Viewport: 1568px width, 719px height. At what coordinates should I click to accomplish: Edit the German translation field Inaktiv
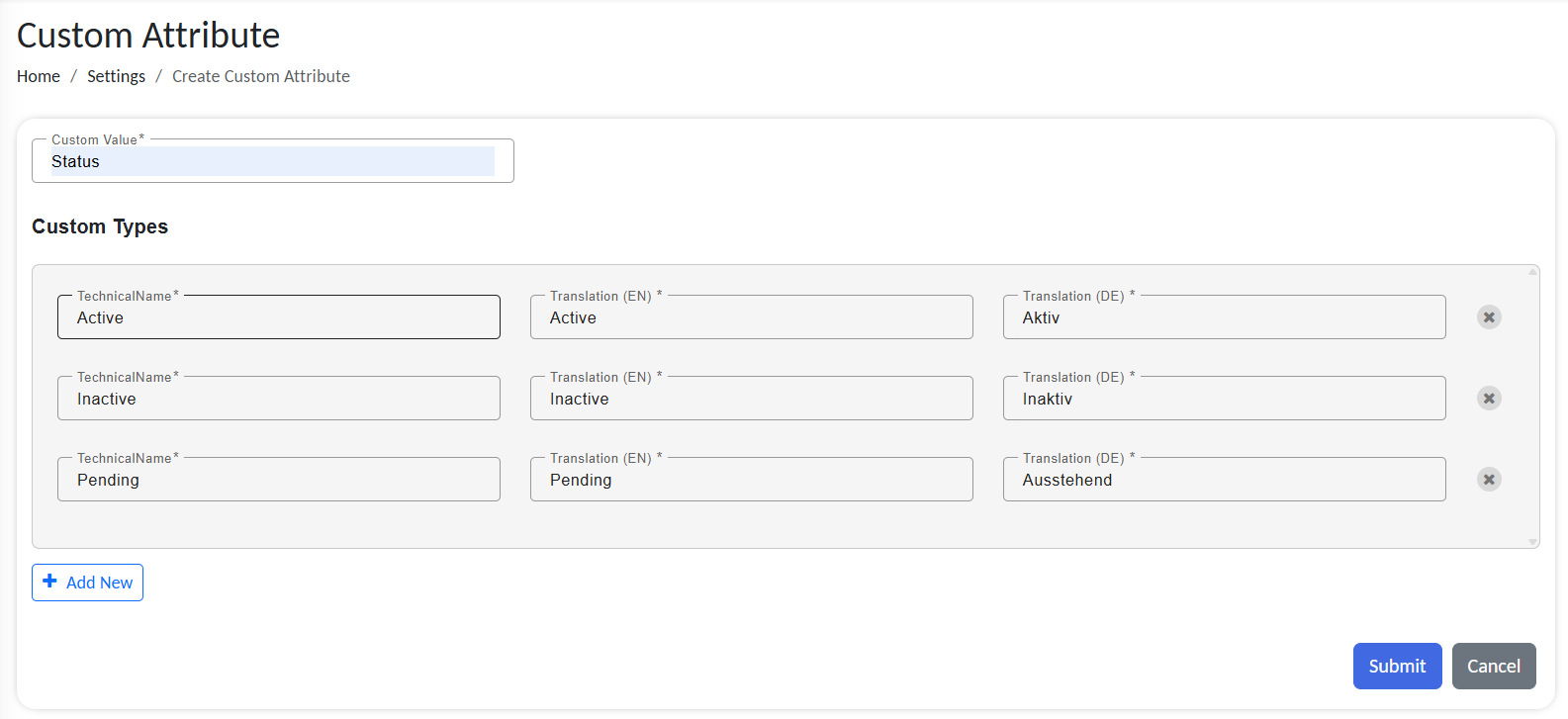coord(1225,399)
